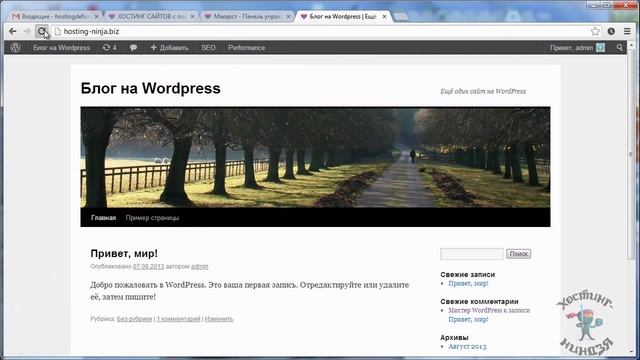The height and width of the screenshot is (360, 640).
Task: Click the site title Блог на Wordpress
Action: pyautogui.click(x=150, y=88)
